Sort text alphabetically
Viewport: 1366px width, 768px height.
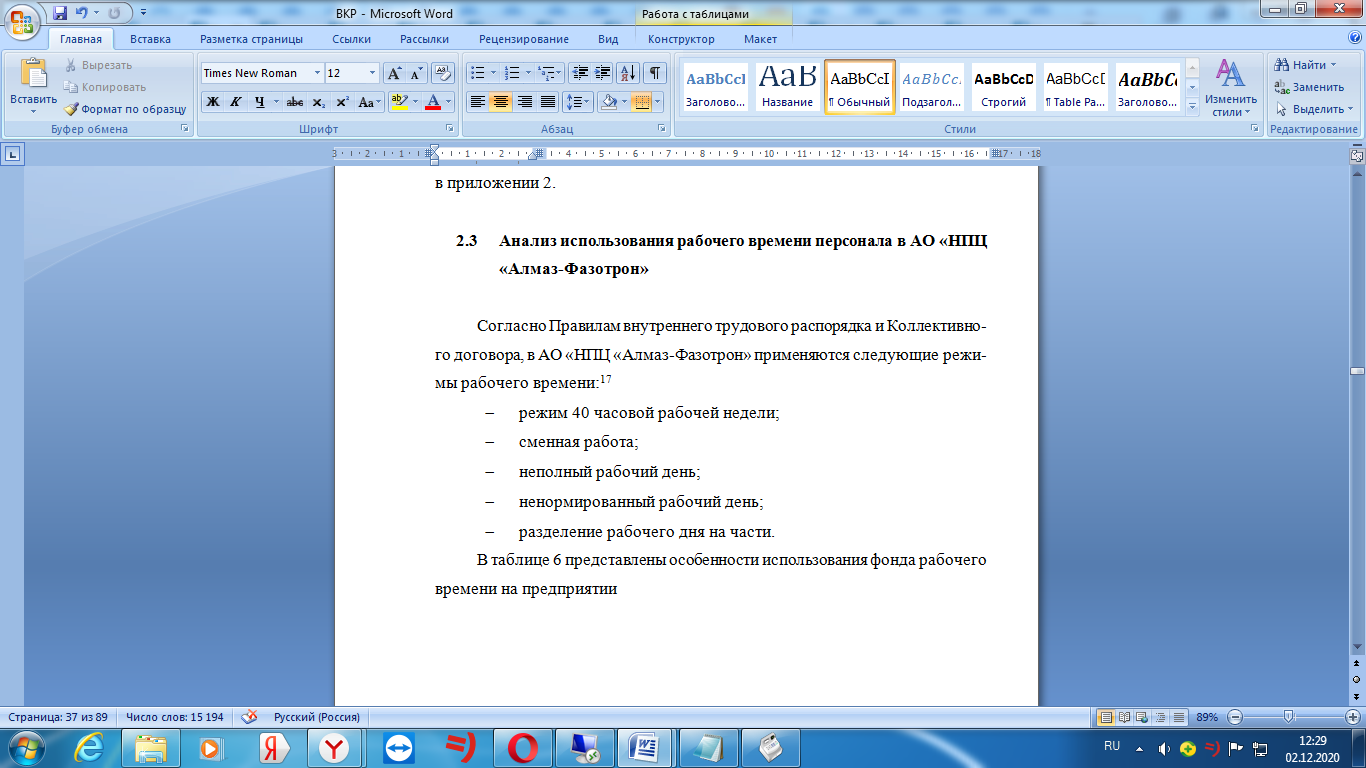coord(629,73)
